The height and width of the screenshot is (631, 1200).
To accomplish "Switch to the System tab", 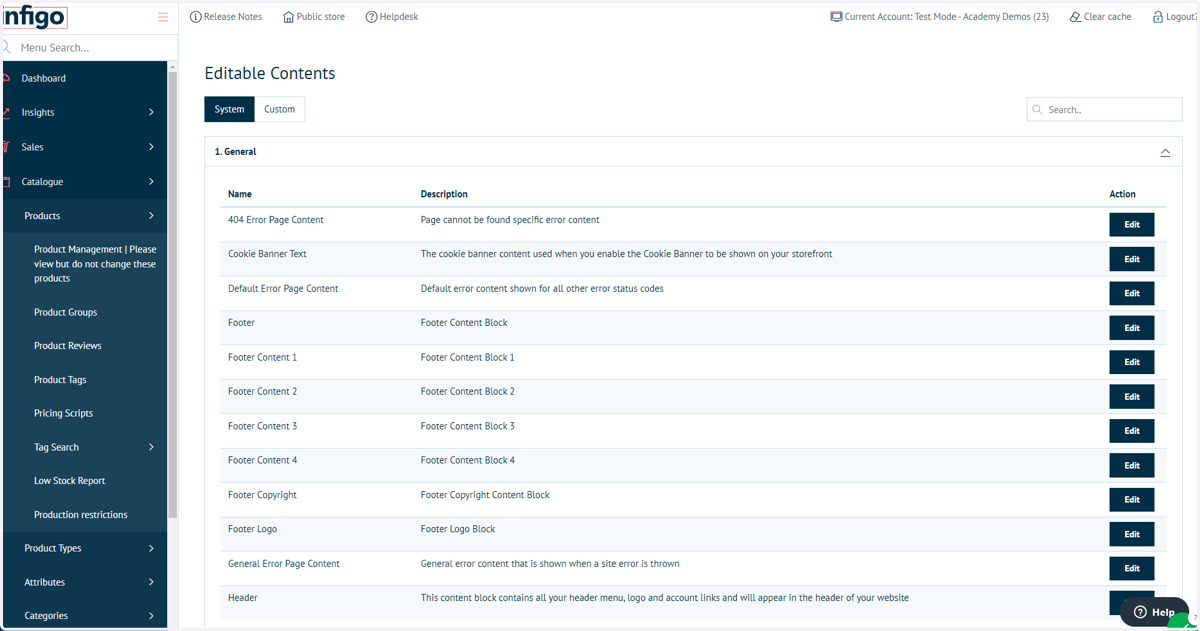I will 229,109.
